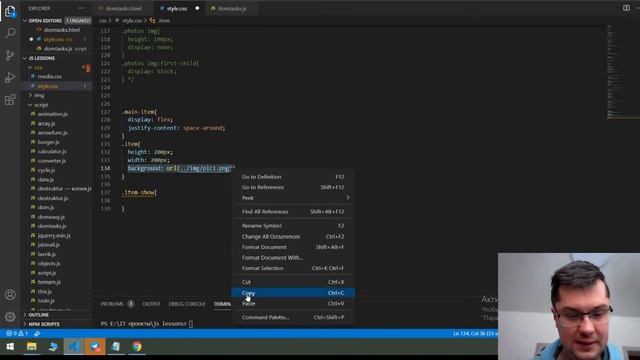Click the orange taskbar app icon
Image resolution: width=640 pixels, height=360 pixels.
click(95, 347)
